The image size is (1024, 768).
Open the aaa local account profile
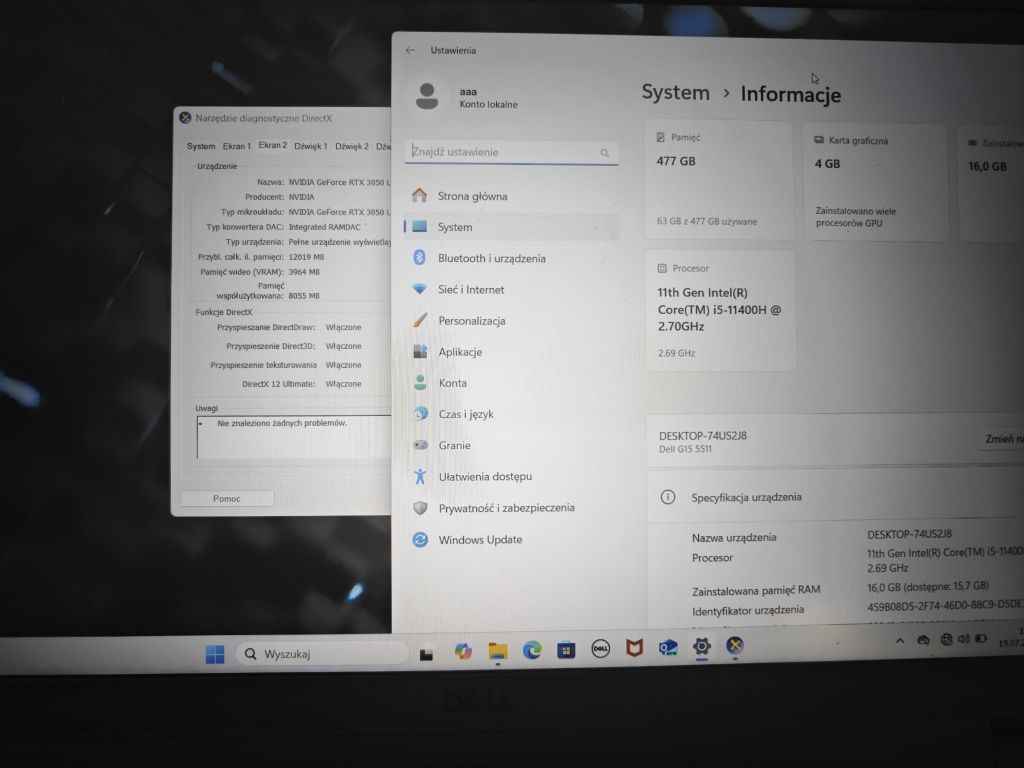coord(468,97)
